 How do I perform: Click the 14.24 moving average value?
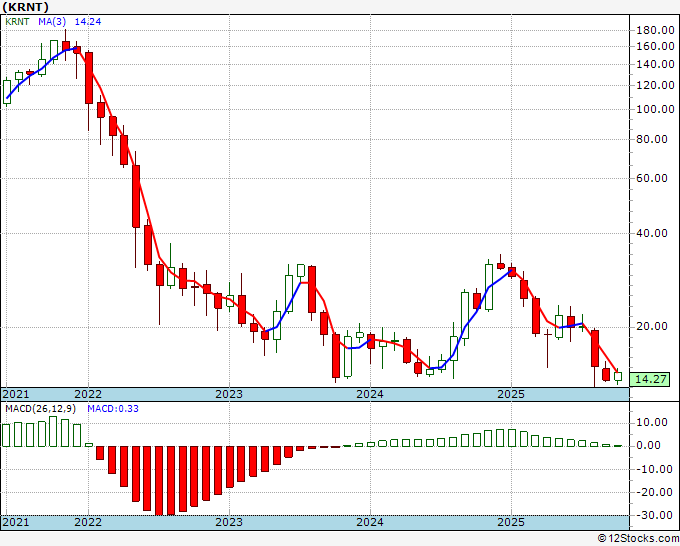pyautogui.click(x=88, y=21)
